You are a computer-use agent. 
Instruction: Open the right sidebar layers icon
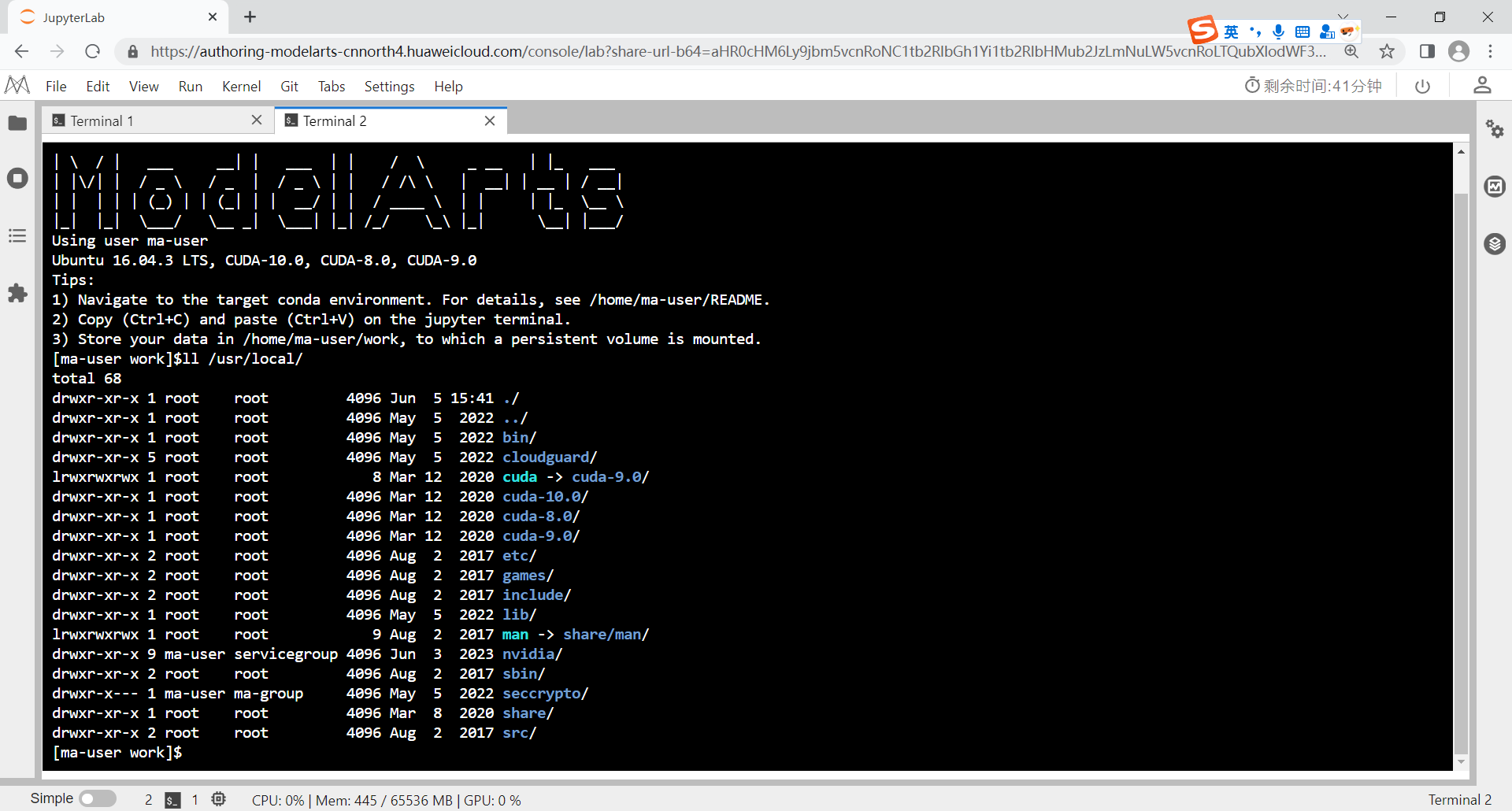click(x=1495, y=244)
